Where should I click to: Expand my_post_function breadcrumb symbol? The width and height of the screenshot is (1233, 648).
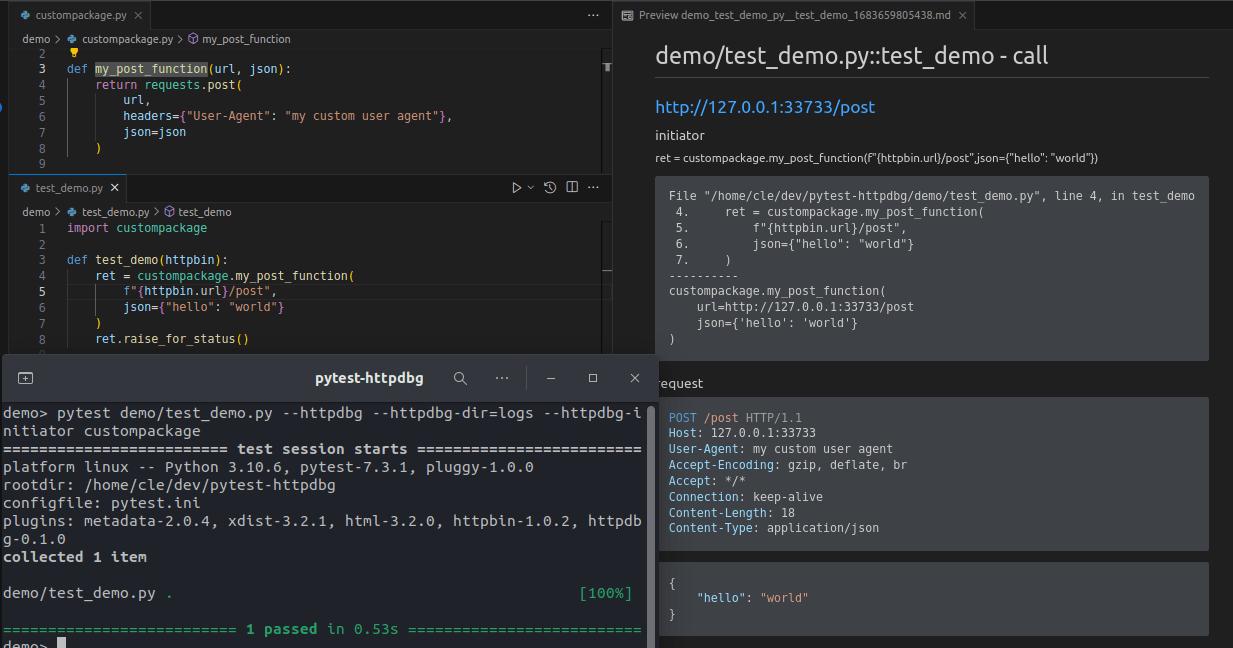pyautogui.click(x=238, y=39)
